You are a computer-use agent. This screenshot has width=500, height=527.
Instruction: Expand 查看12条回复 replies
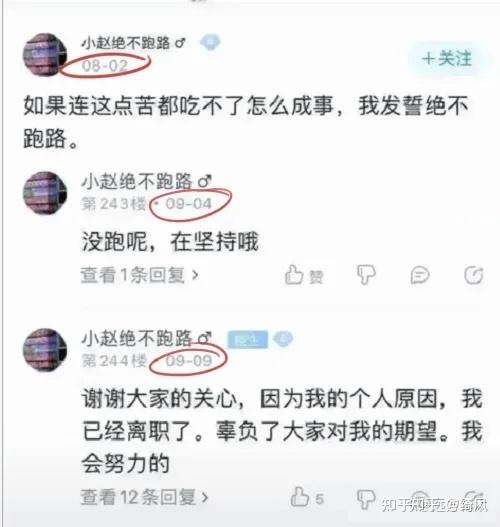[x=144, y=497]
